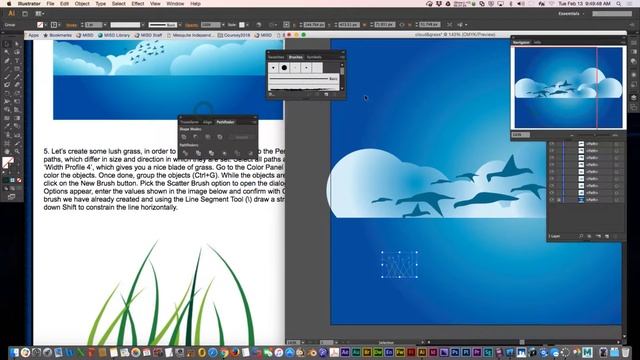Switch to Symbols tab
The image size is (640, 360).
click(x=314, y=57)
